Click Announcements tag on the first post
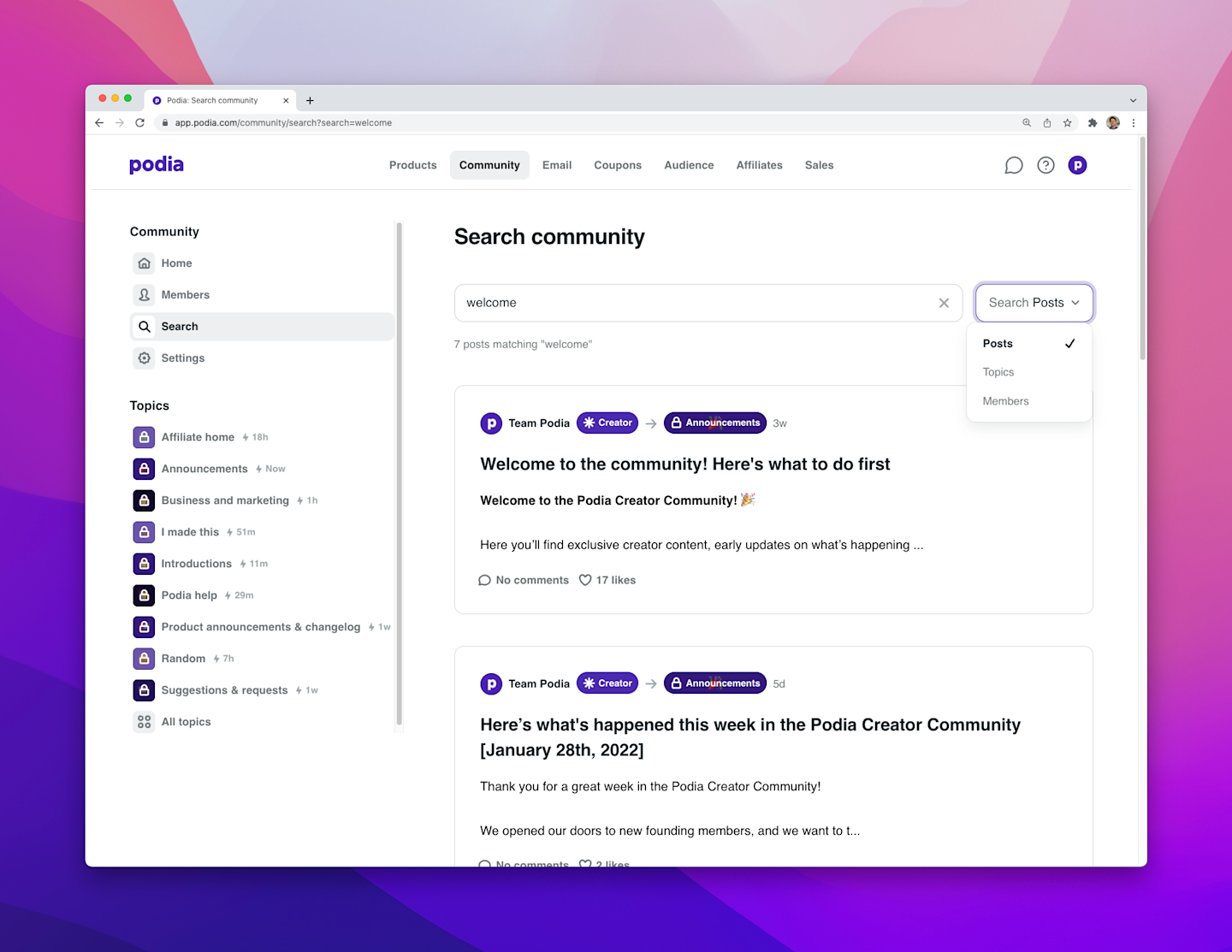 [715, 423]
